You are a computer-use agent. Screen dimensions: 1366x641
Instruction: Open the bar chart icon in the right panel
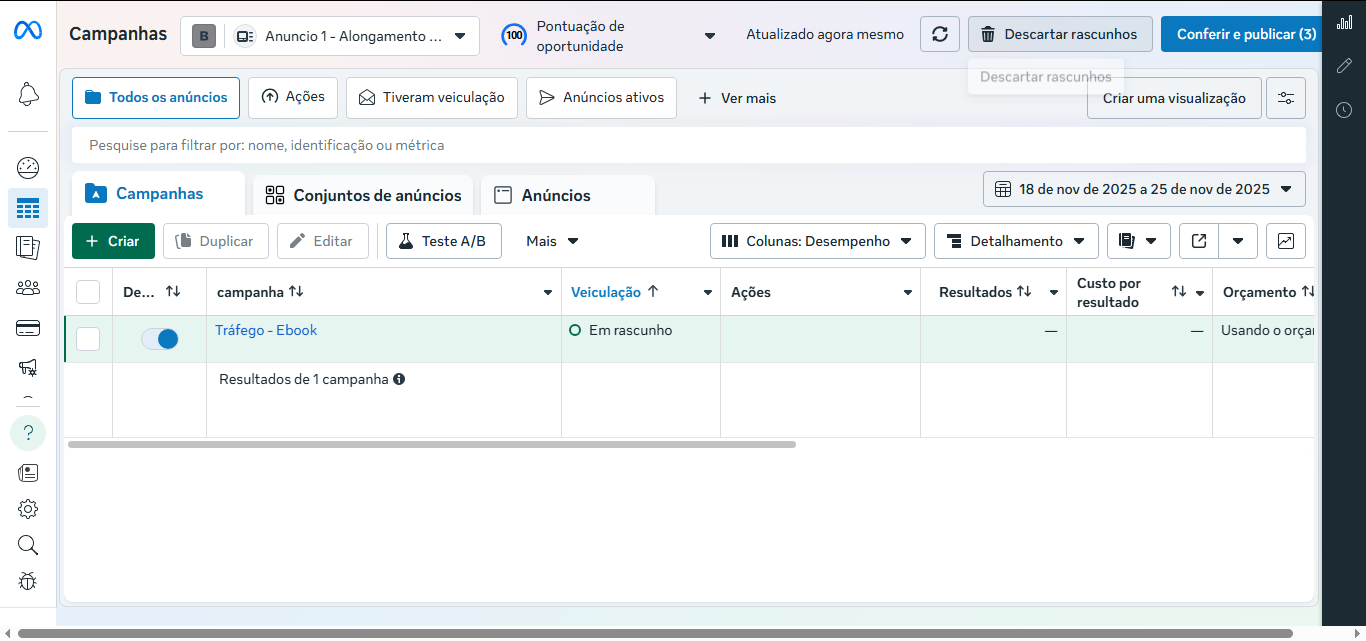click(1344, 22)
